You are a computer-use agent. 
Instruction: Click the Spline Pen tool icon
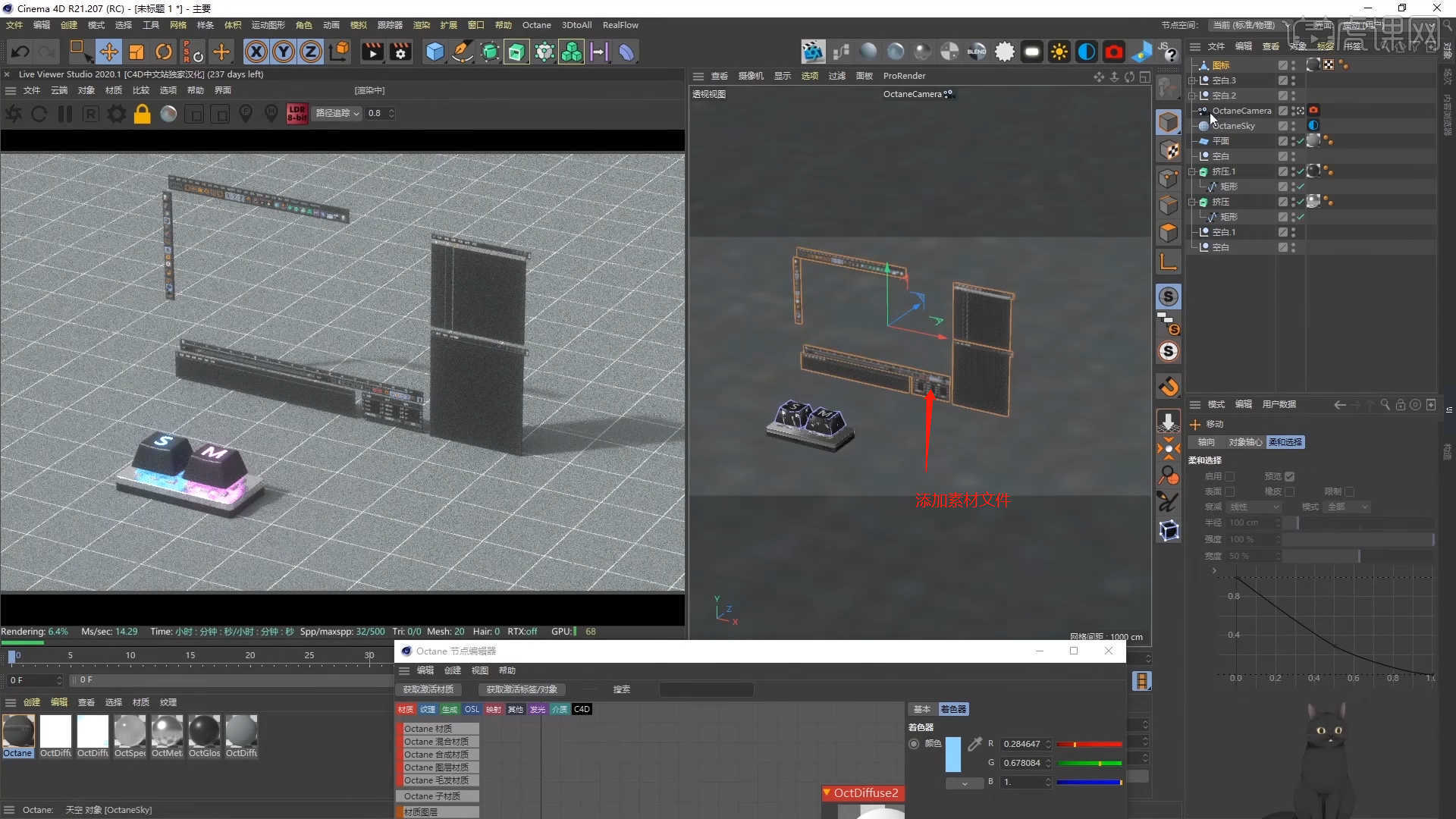462,52
